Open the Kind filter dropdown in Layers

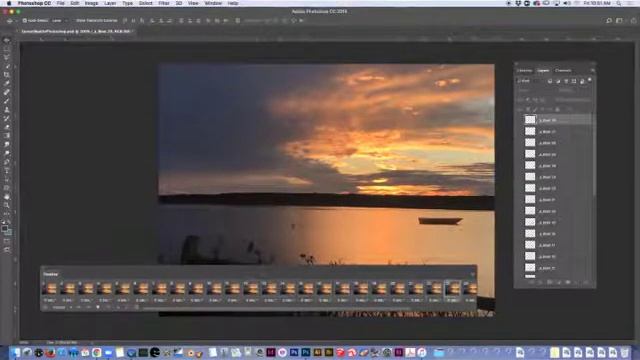click(529, 81)
